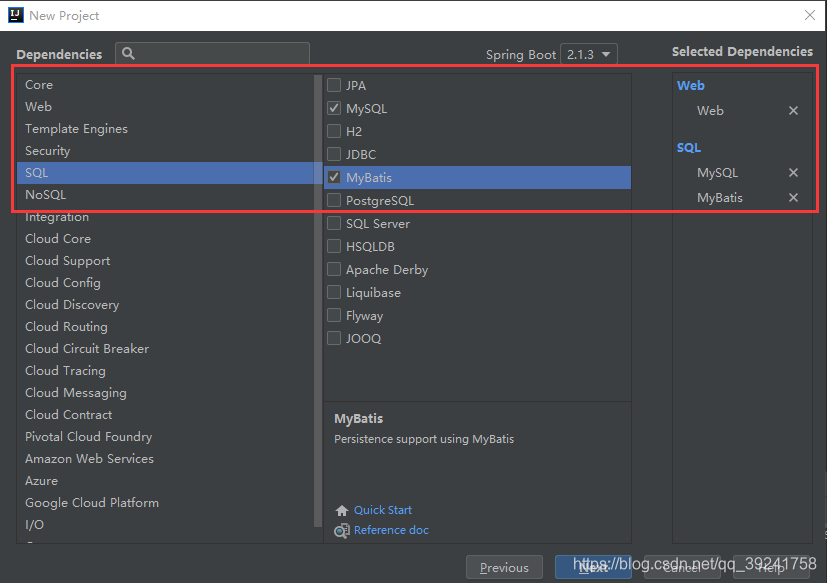This screenshot has width=827, height=583.
Task: Select the SQL category
Action: [x=166, y=173]
